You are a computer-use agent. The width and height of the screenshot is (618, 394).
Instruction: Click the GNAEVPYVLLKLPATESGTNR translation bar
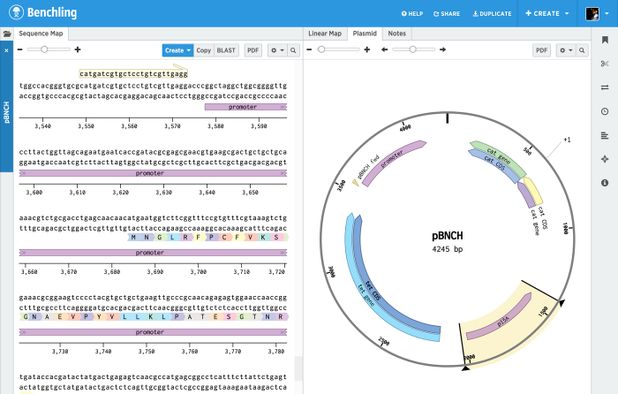[154, 317]
